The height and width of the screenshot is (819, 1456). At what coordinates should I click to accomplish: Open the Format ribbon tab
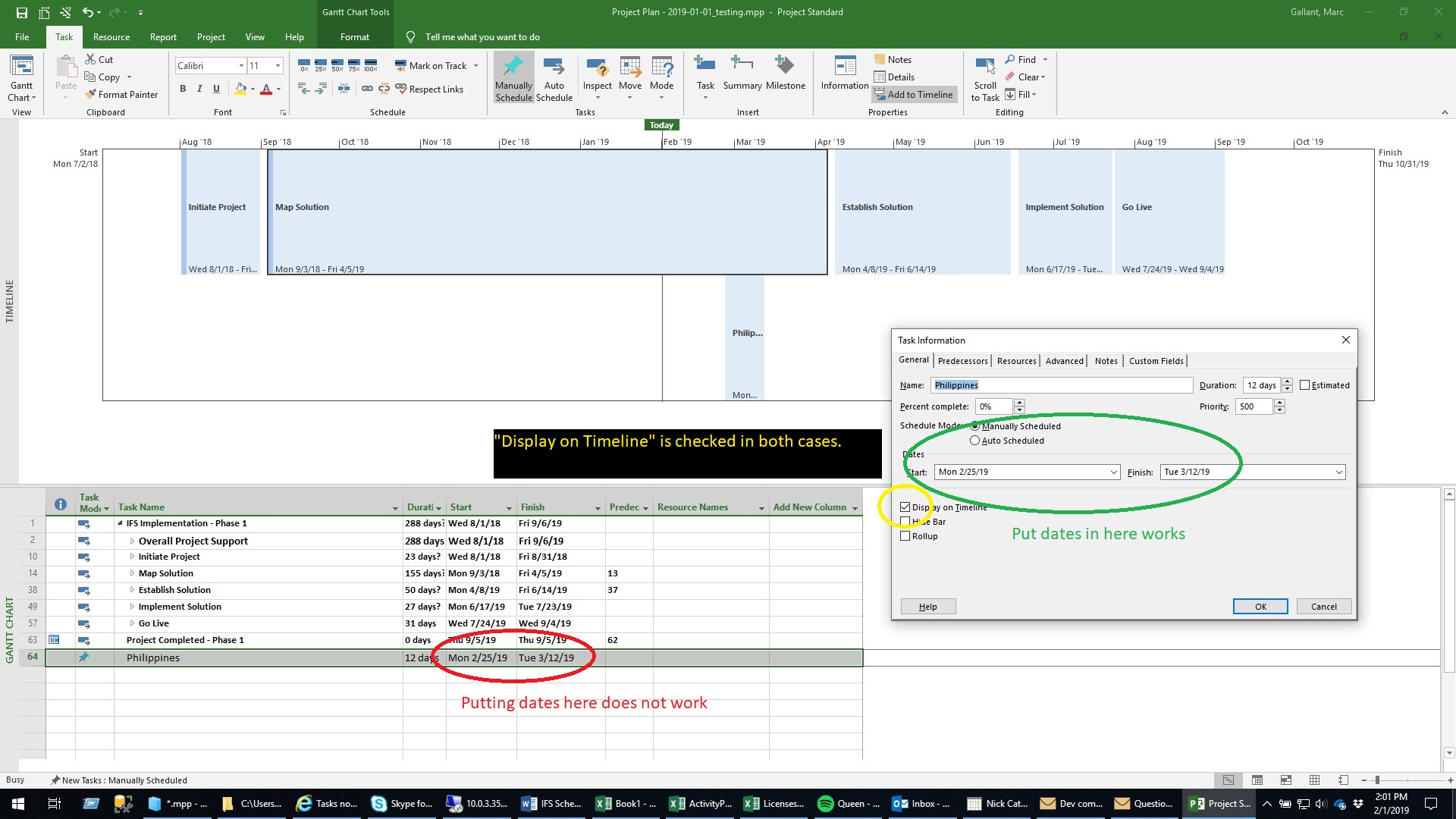355,37
